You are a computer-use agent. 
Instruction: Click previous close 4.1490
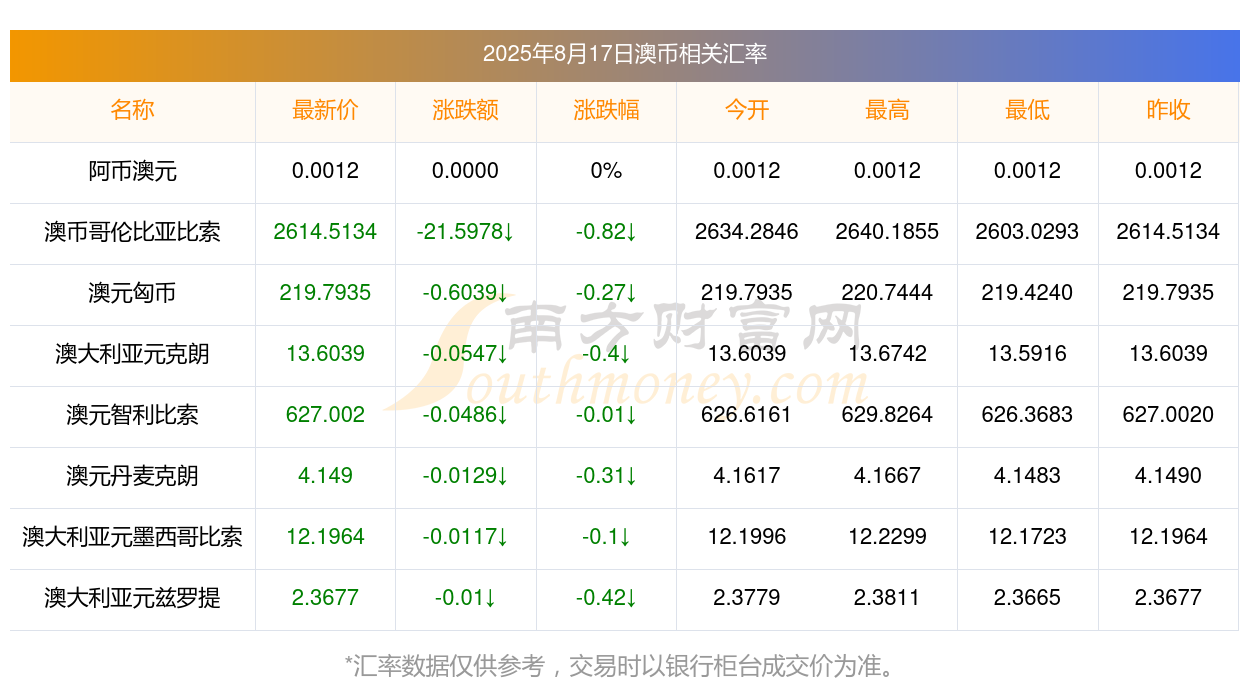click(x=1168, y=476)
